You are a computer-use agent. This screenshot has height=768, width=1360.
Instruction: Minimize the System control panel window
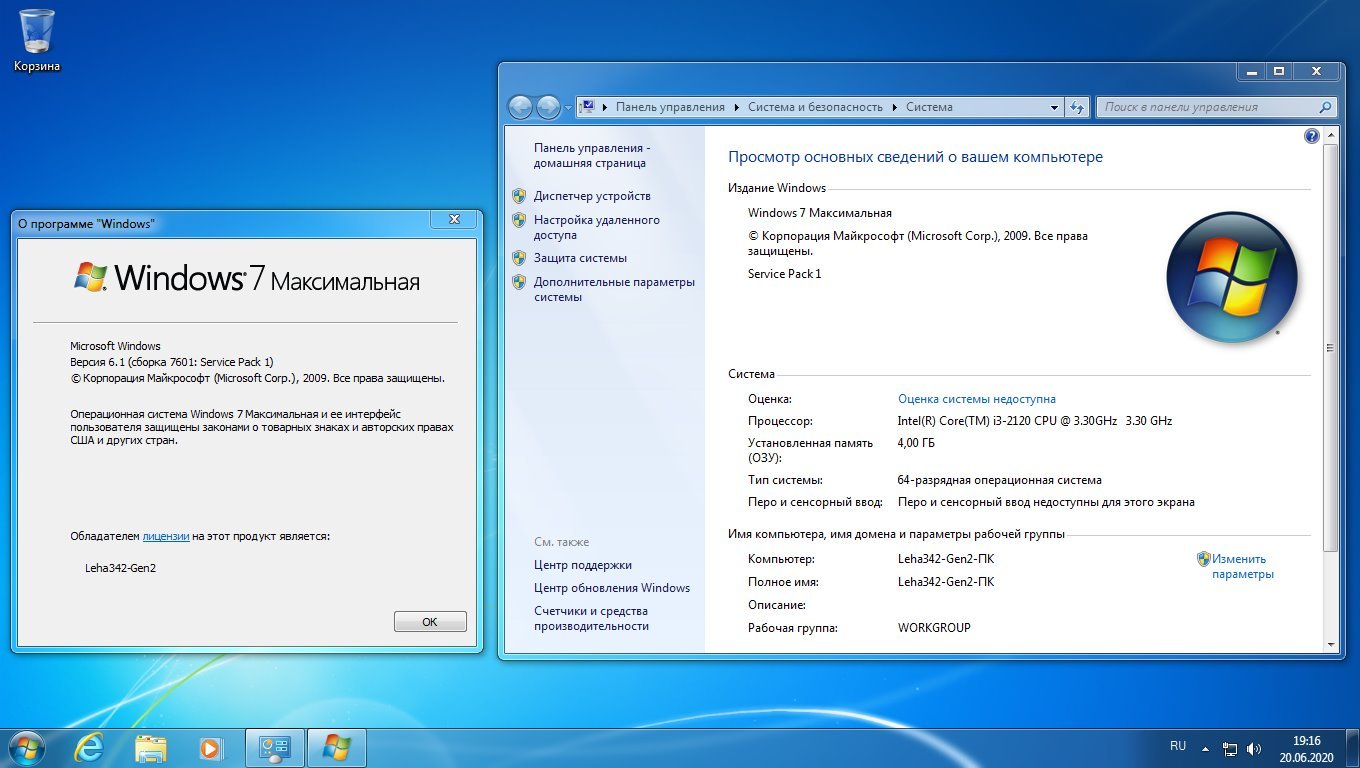(x=1252, y=72)
